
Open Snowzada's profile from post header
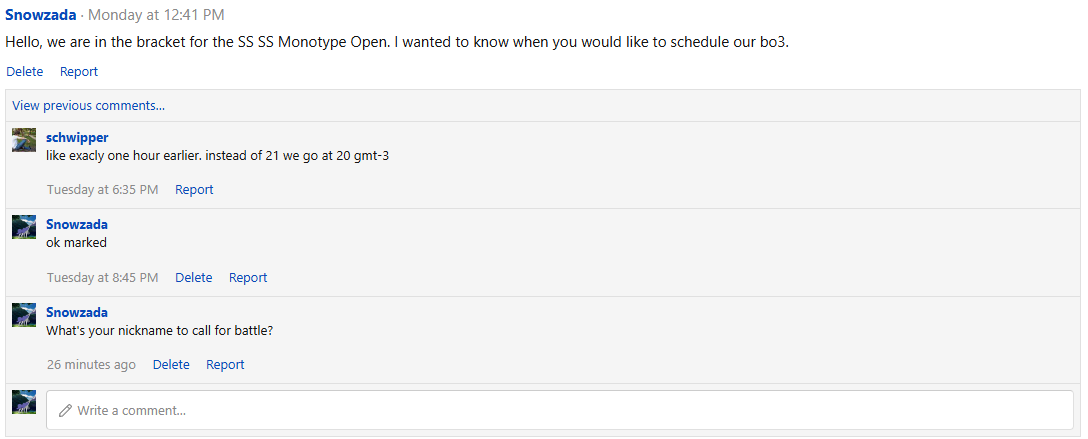coord(41,15)
